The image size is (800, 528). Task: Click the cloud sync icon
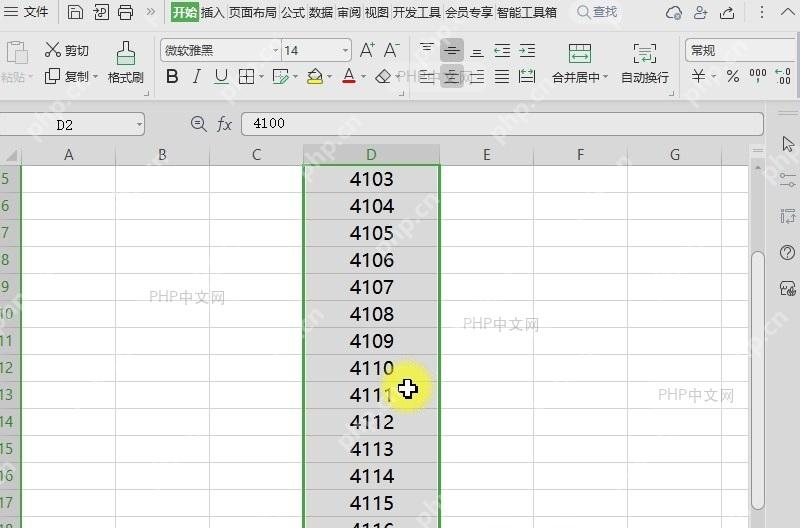[673, 12]
